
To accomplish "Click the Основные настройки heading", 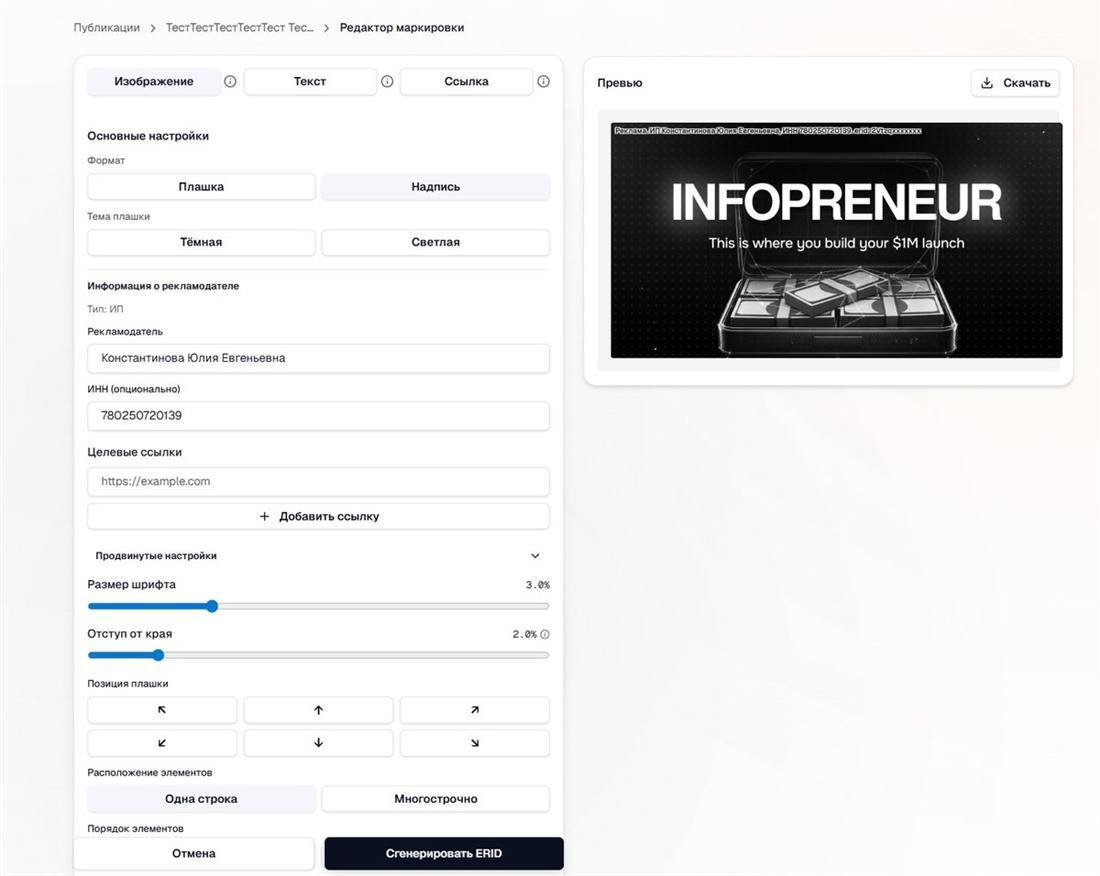I will (148, 136).
